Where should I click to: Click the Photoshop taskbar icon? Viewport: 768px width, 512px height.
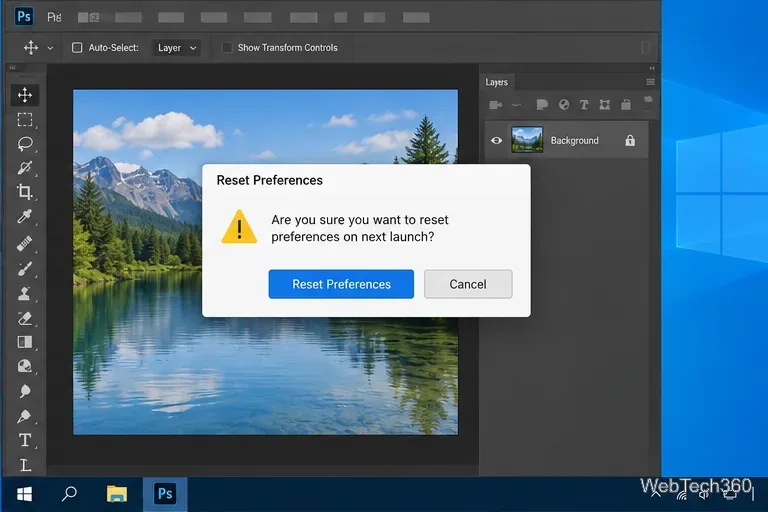point(165,494)
